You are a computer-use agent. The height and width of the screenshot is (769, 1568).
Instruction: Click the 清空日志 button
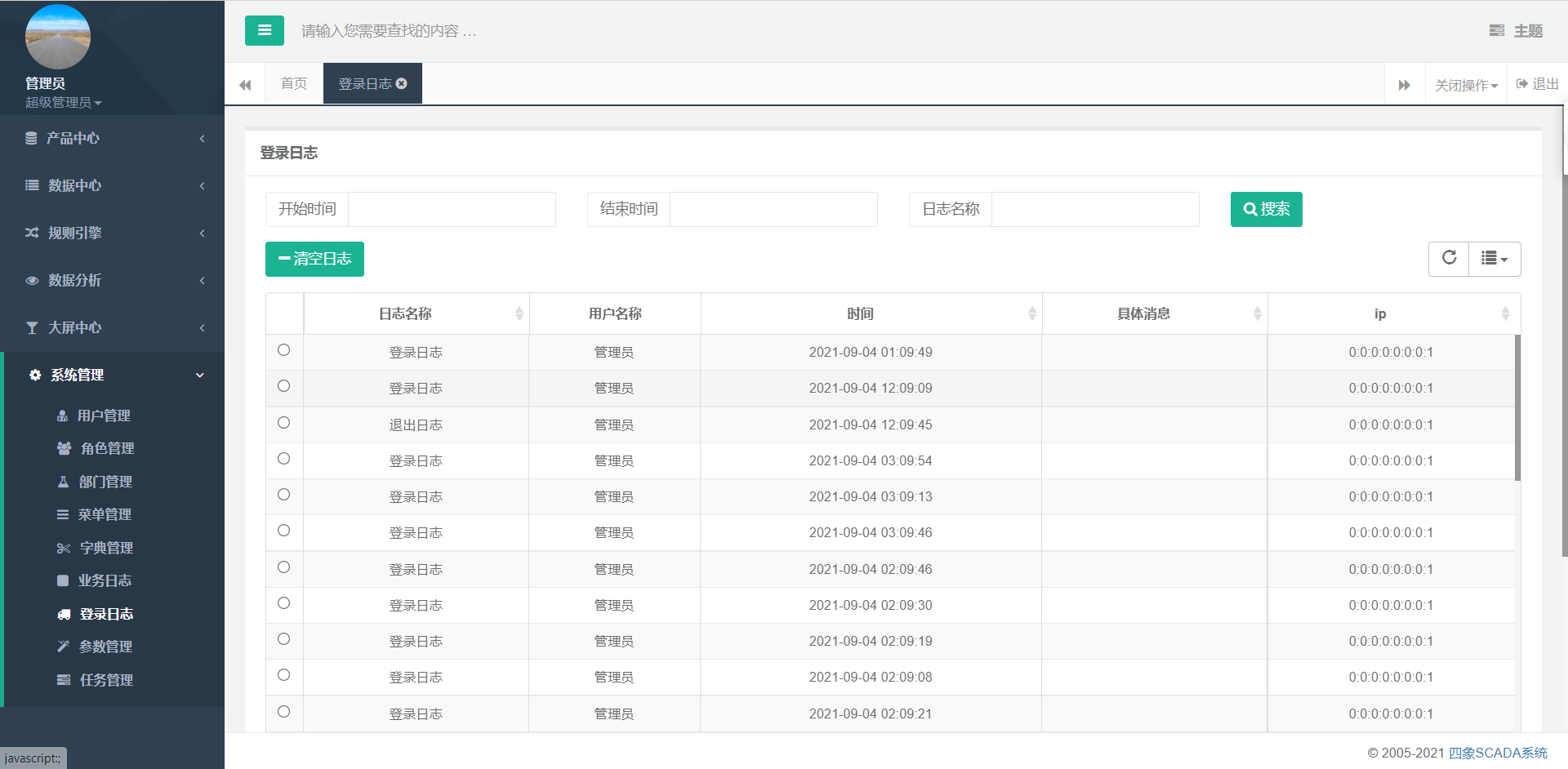[x=314, y=260]
